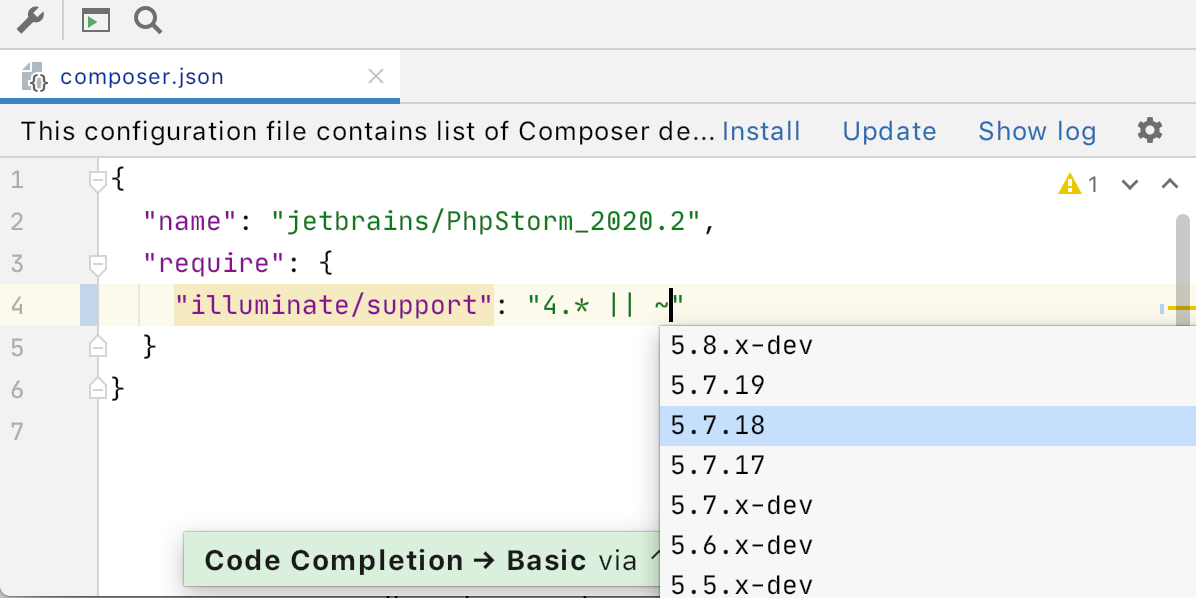Image resolution: width=1196 pixels, height=598 pixels.
Task: Click the yellow warning indicator icon
Action: point(1069,184)
